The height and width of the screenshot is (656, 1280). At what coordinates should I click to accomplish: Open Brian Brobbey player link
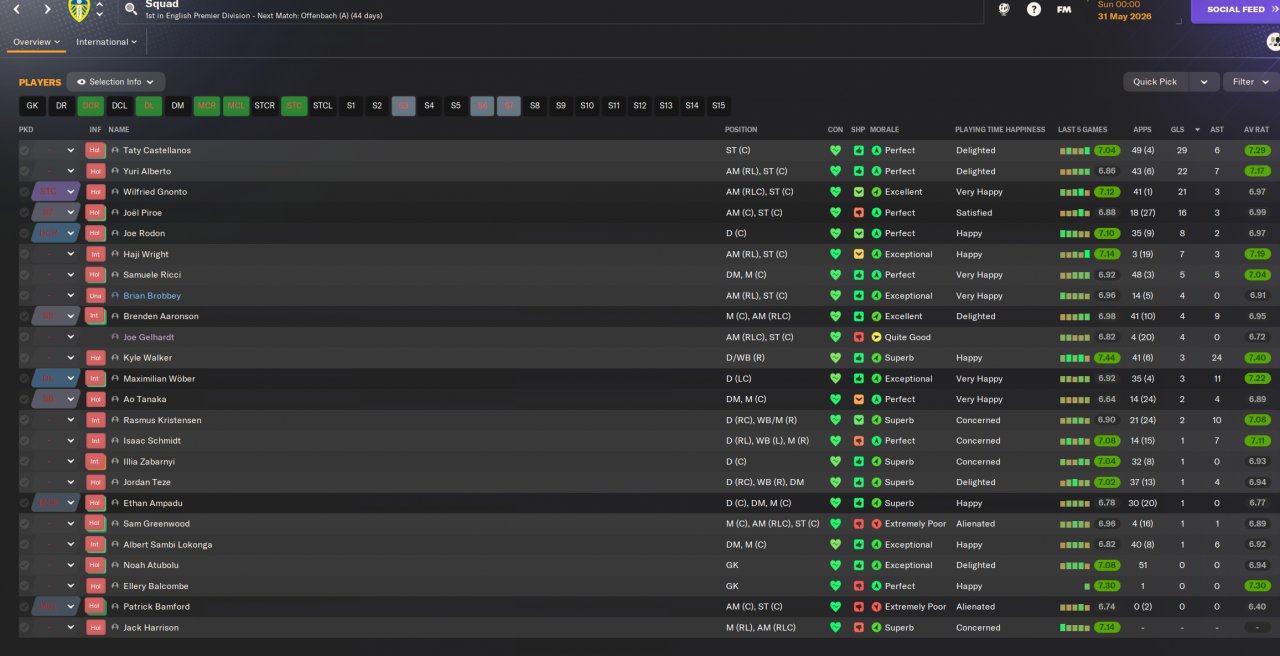point(152,296)
